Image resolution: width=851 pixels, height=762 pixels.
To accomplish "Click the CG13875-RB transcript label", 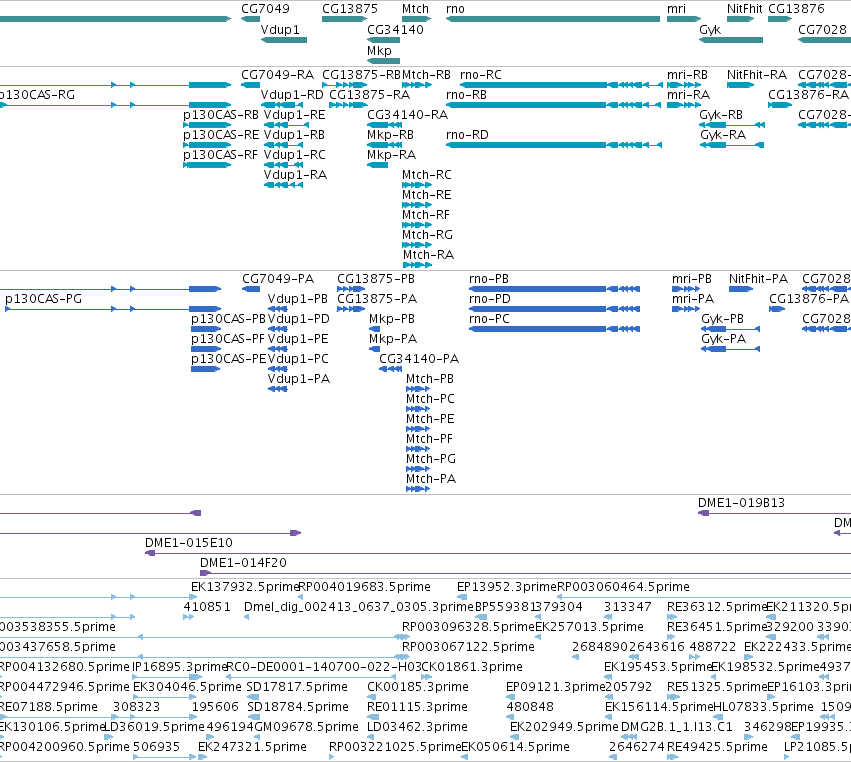I will point(361,74).
